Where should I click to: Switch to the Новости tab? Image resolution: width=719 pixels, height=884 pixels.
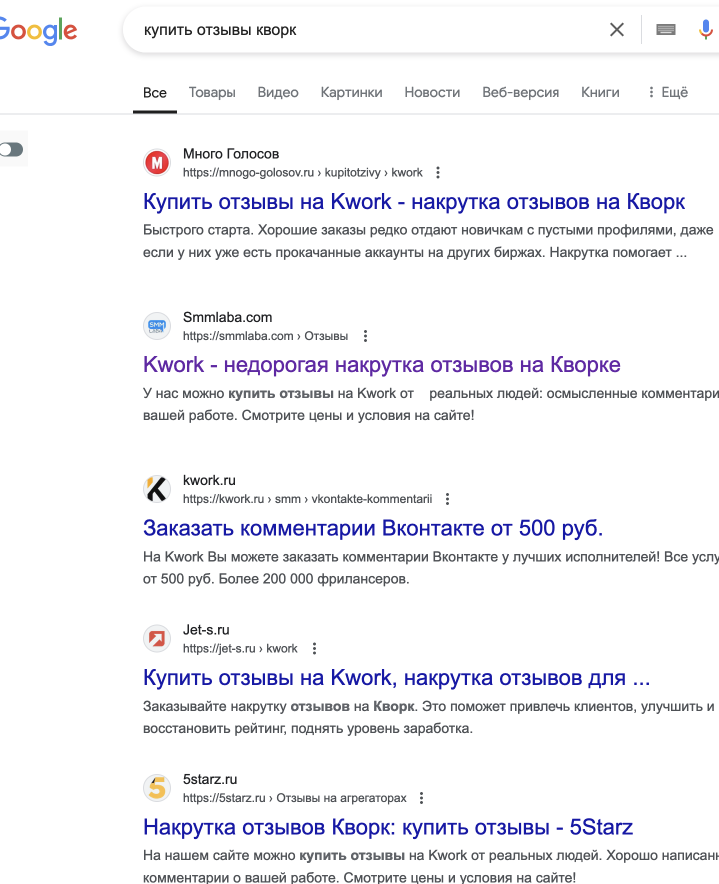[x=432, y=92]
